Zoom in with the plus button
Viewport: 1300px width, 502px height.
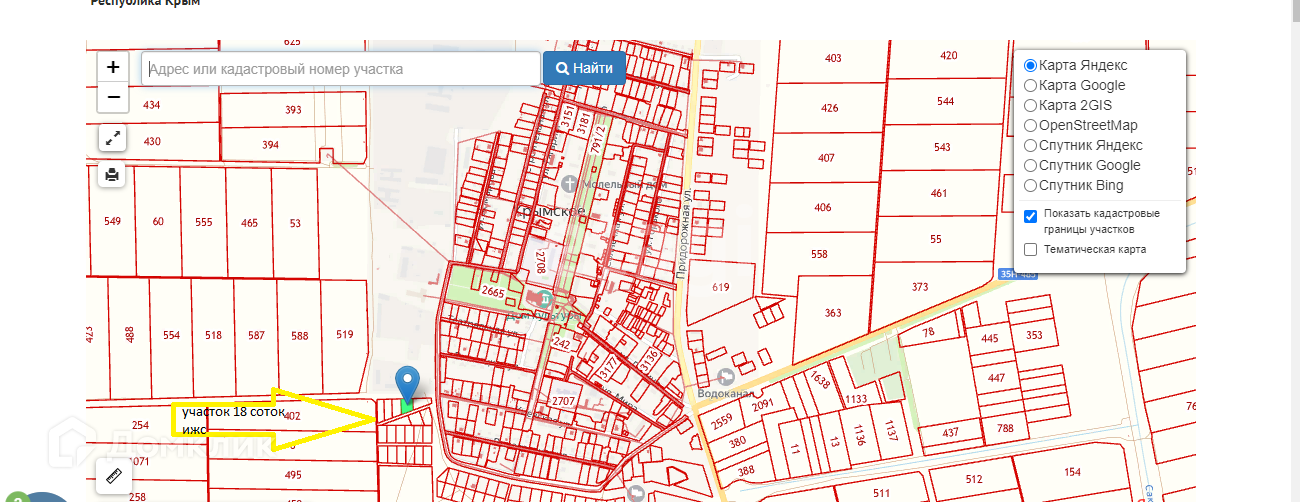(x=113, y=68)
